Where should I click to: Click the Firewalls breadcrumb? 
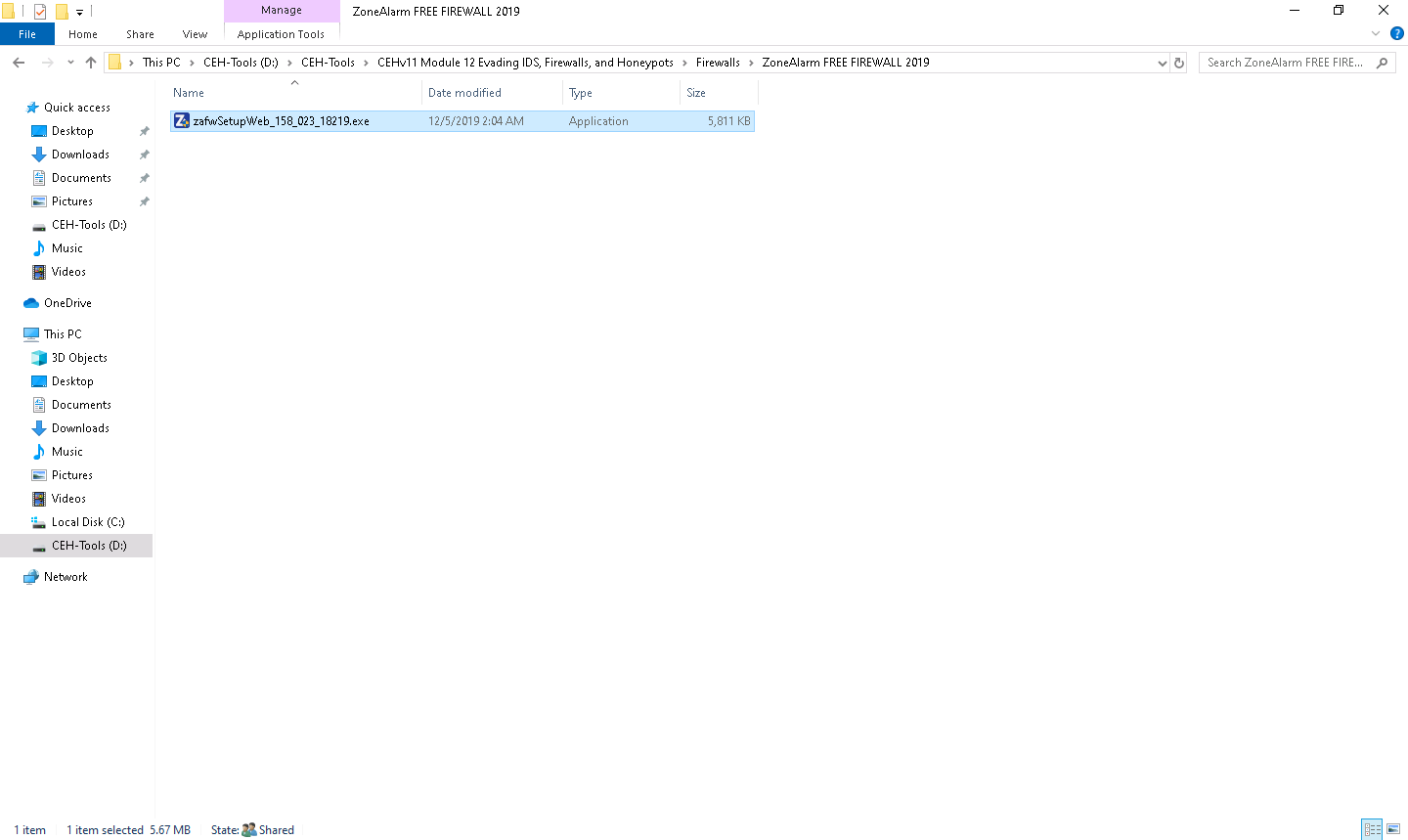pos(718,63)
